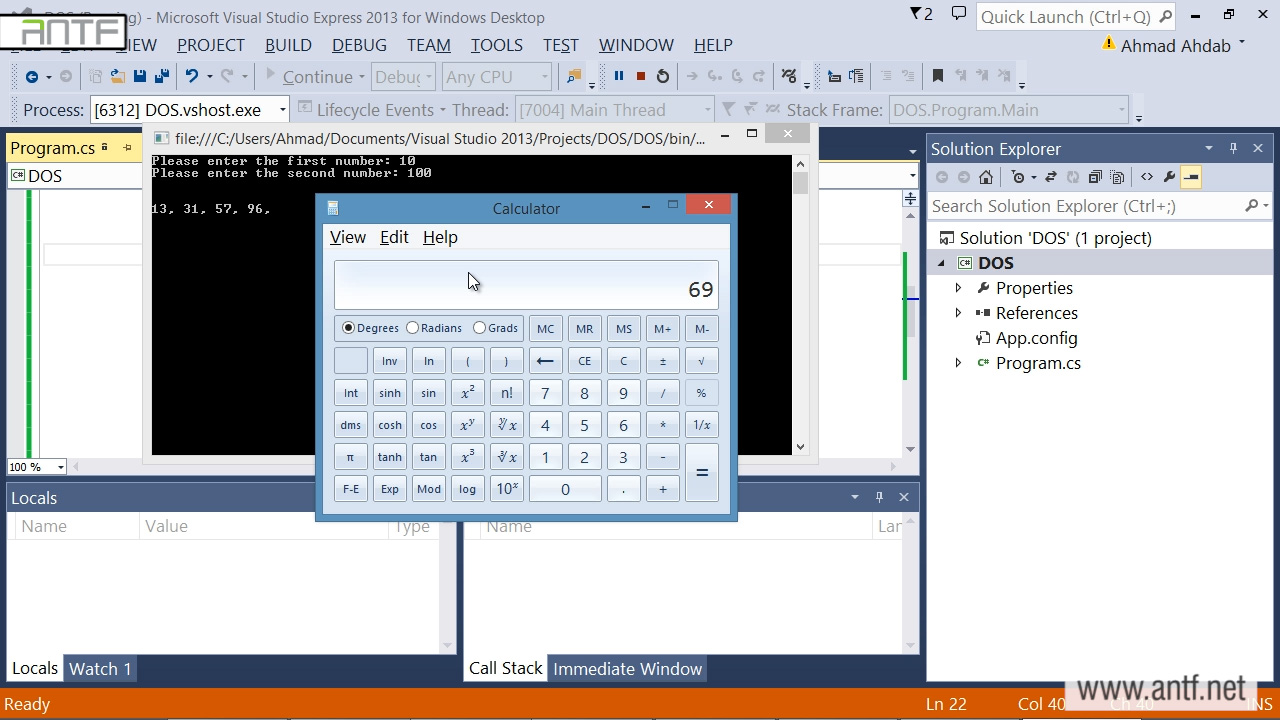Image resolution: width=1280 pixels, height=720 pixels.
Task: Select the Grads radio button
Action: (480, 328)
